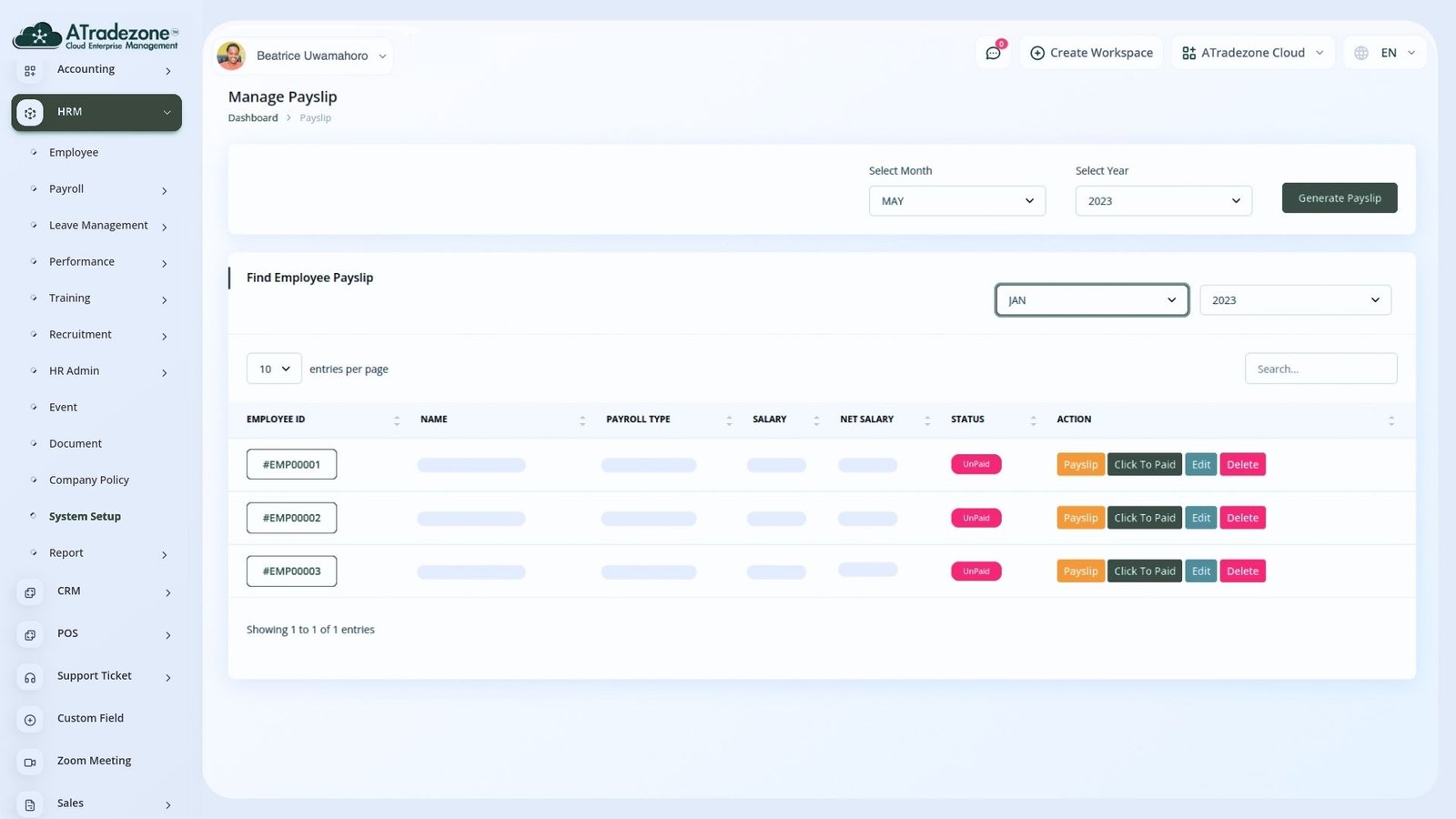Viewport: 1456px width, 819px height.
Task: Open the Company Policy menu item
Action: coord(89,480)
